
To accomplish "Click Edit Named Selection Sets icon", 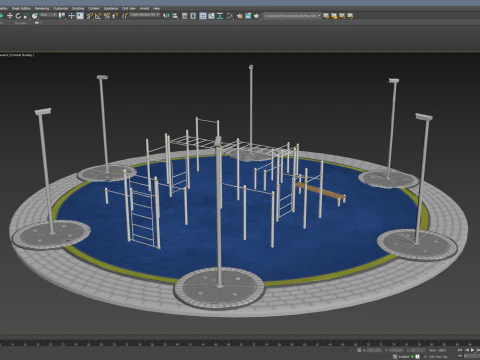I will [x=125, y=16].
